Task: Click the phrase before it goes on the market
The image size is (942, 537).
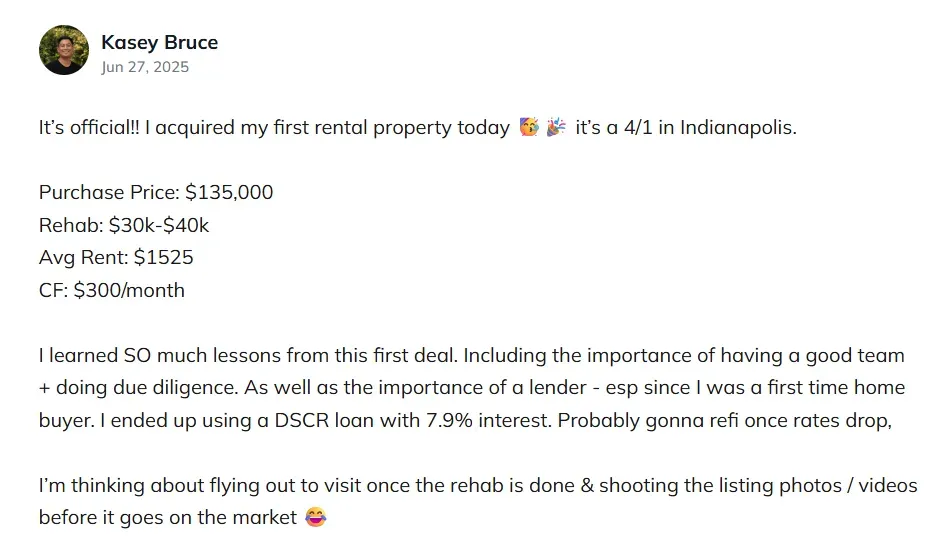Action: point(168,518)
